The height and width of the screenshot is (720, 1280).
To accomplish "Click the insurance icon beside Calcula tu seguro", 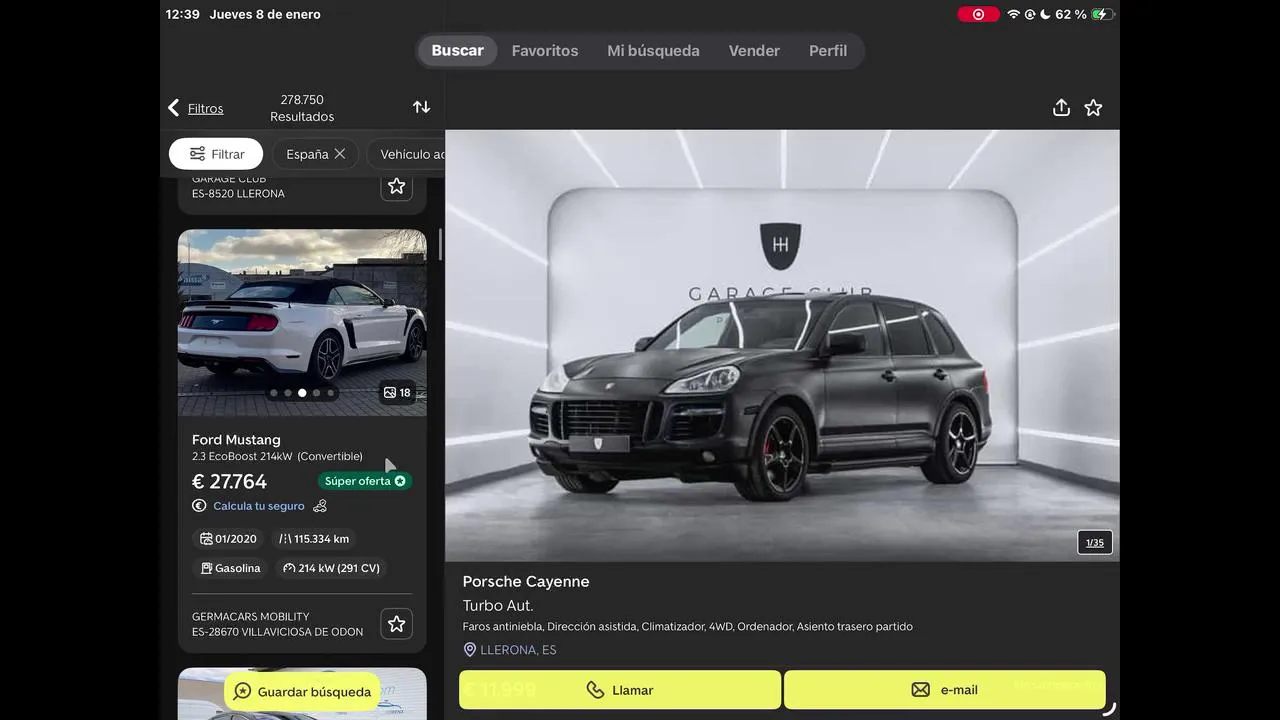I will point(320,506).
